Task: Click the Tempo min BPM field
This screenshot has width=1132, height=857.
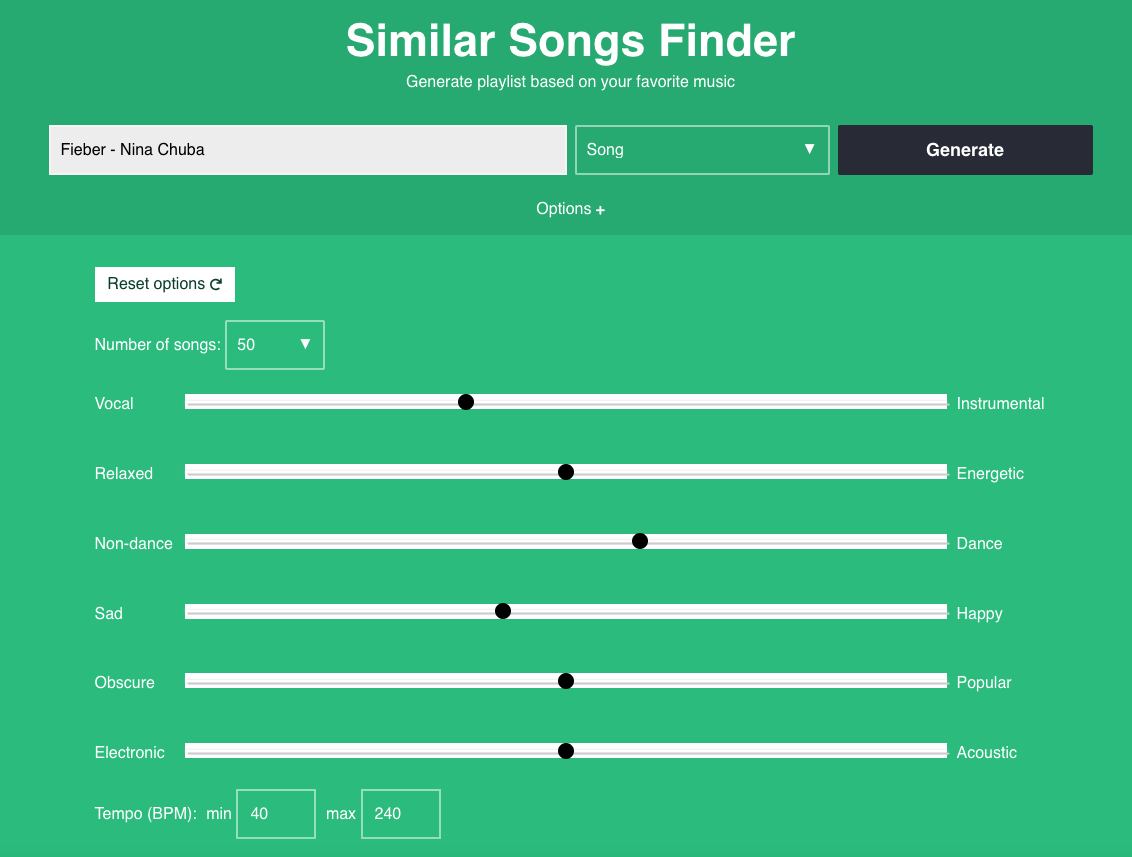Action: tap(276, 814)
